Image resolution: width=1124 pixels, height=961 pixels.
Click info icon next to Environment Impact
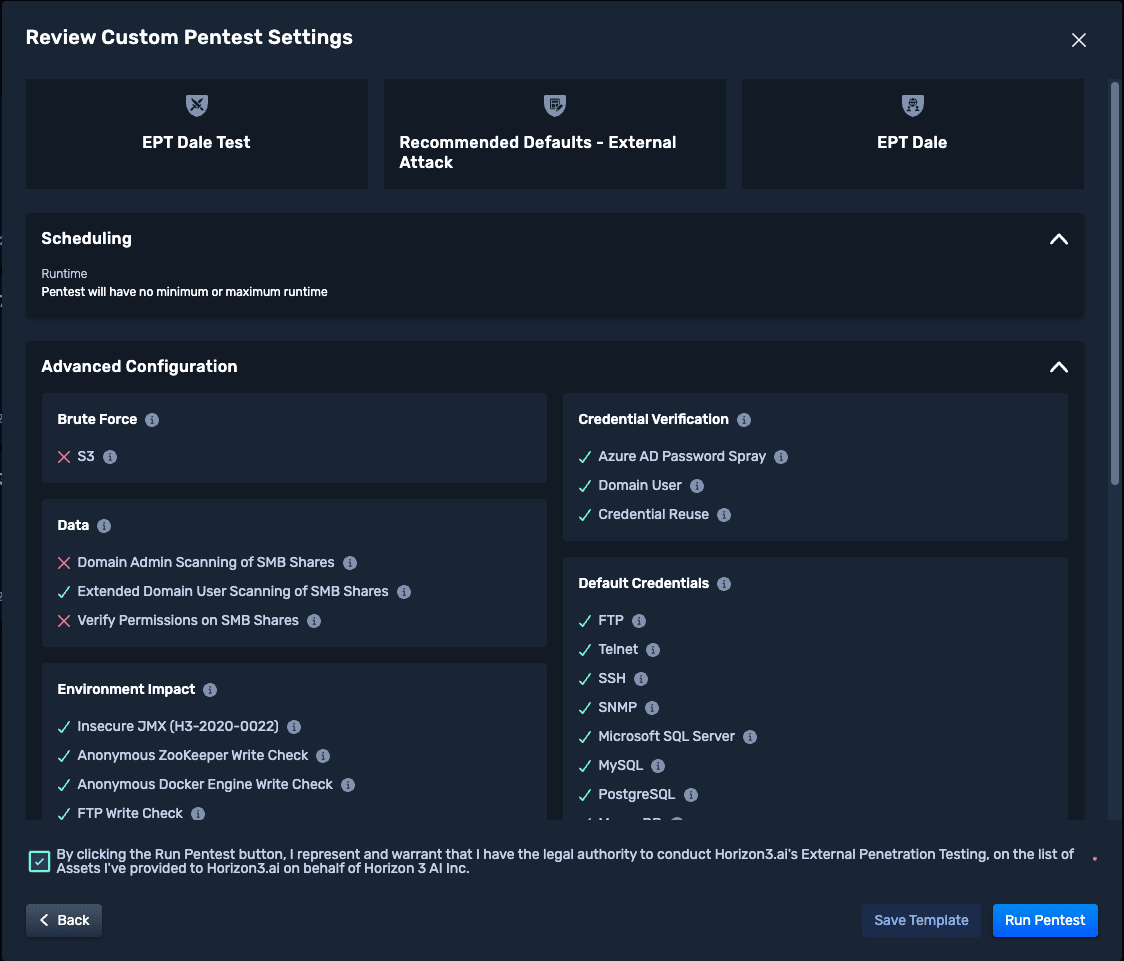click(x=210, y=690)
